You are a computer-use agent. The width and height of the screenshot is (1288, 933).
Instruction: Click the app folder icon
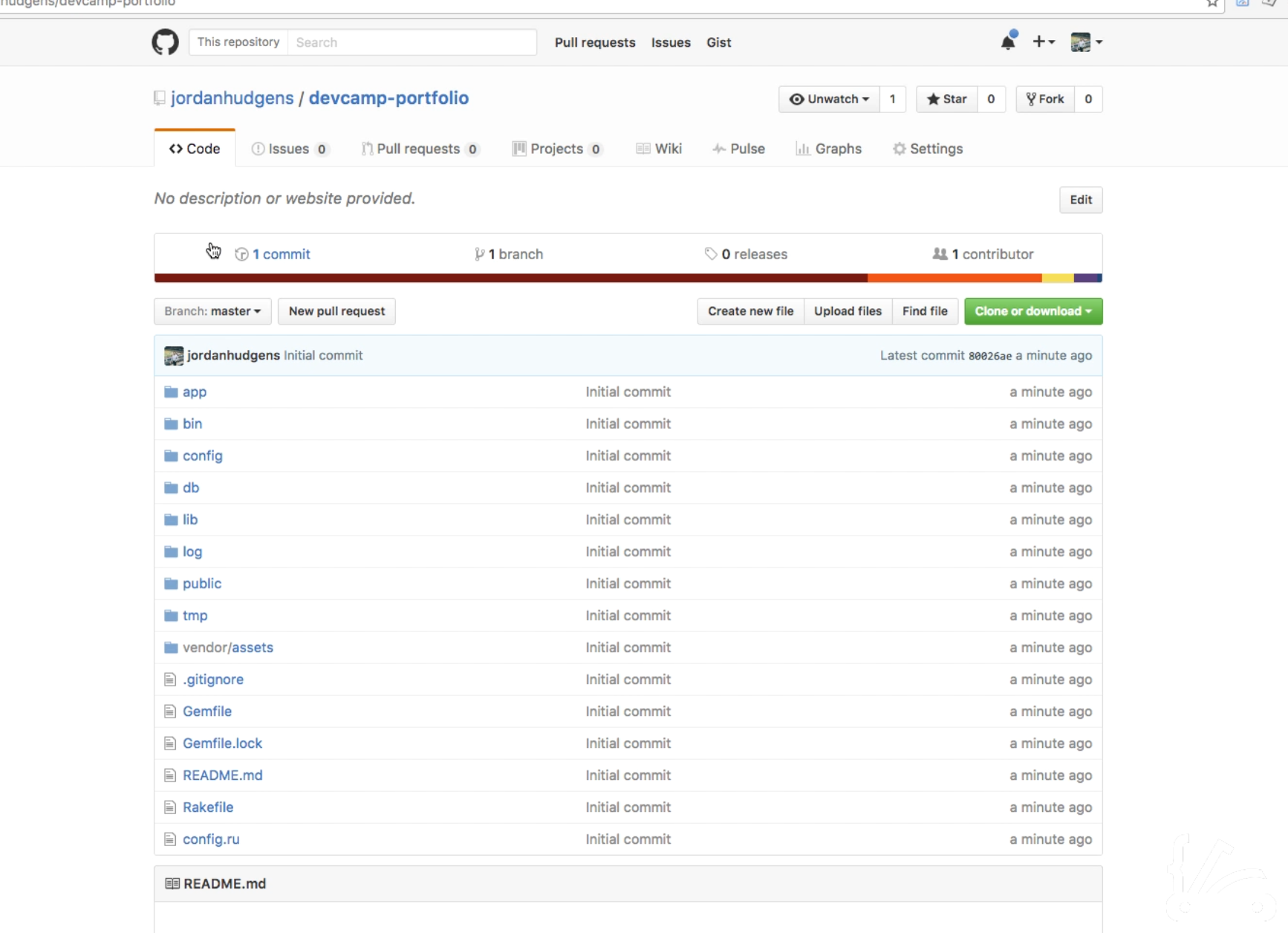(x=171, y=392)
